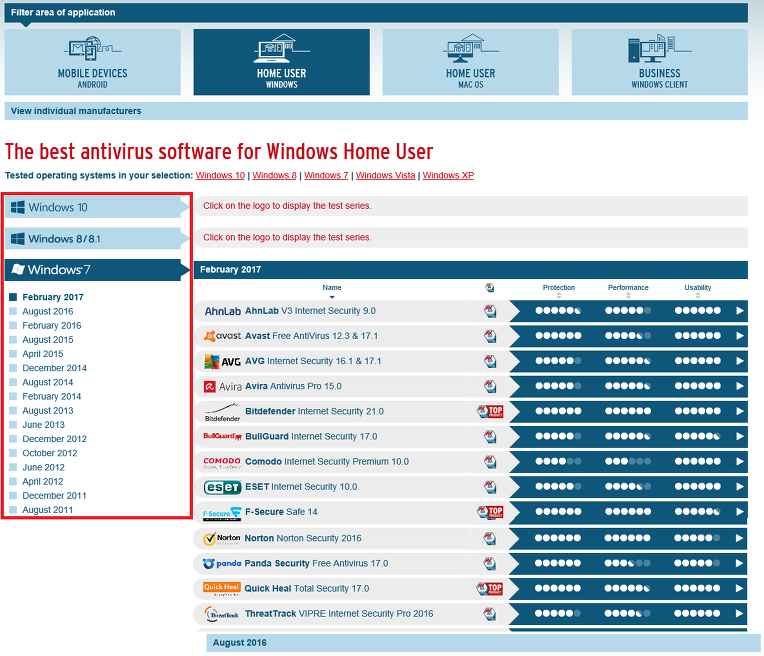This screenshot has width=764, height=656.
Task: Click the AhnLab certified badge icon
Action: pos(490,311)
